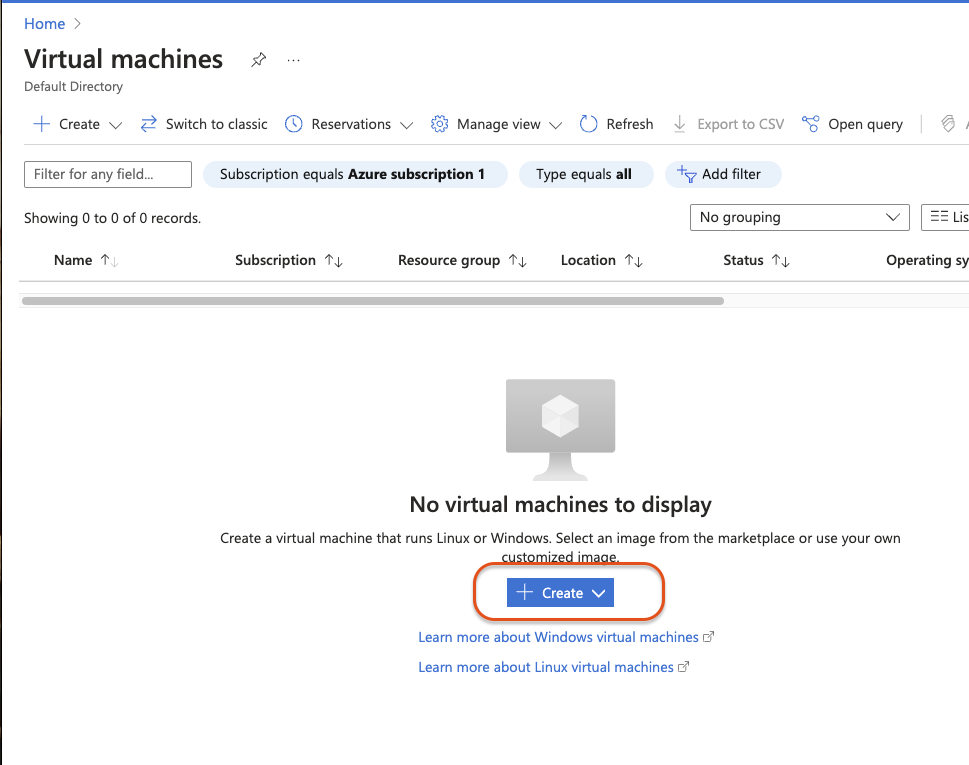Screen dimensions: 969x765
Task: Click the Operating system column header
Action: [x=927, y=260]
